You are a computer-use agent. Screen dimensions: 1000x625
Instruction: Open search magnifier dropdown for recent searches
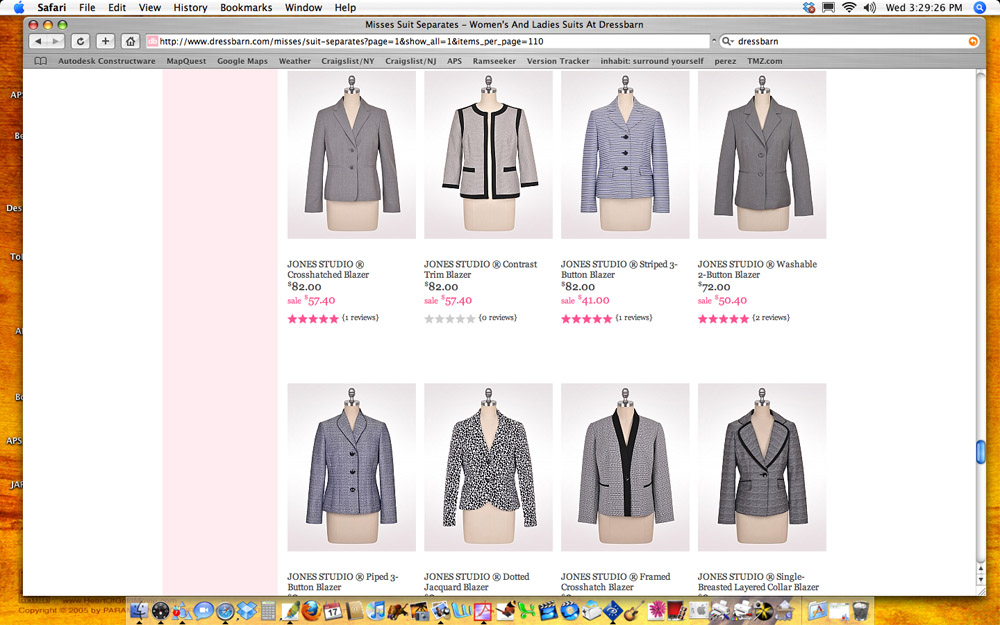tap(727, 41)
